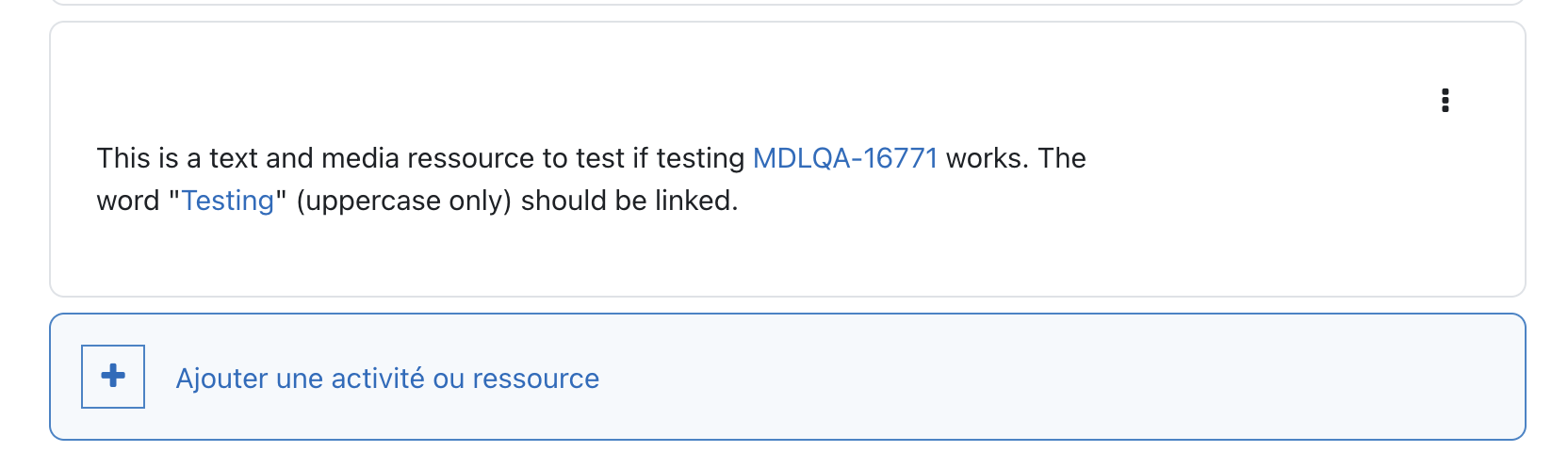Open the text resource's kebab edit menu
Screen dimensions: 1568x452
point(1445,101)
